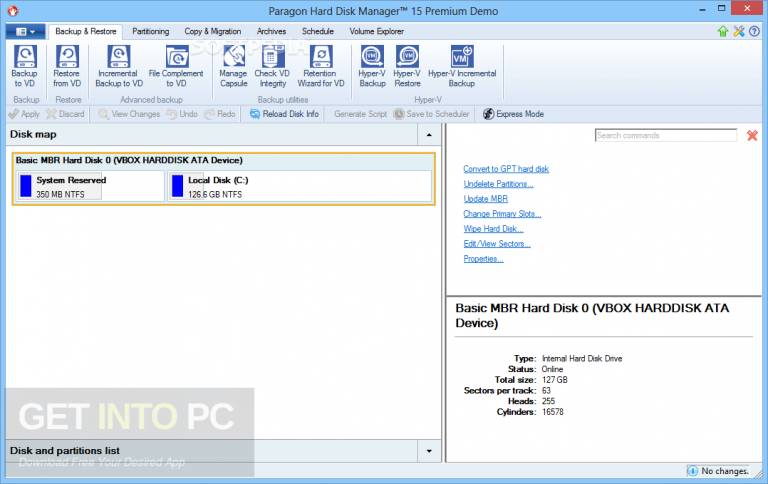The image size is (768, 484).
Task: Click the No changes status text
Action: (x=725, y=471)
